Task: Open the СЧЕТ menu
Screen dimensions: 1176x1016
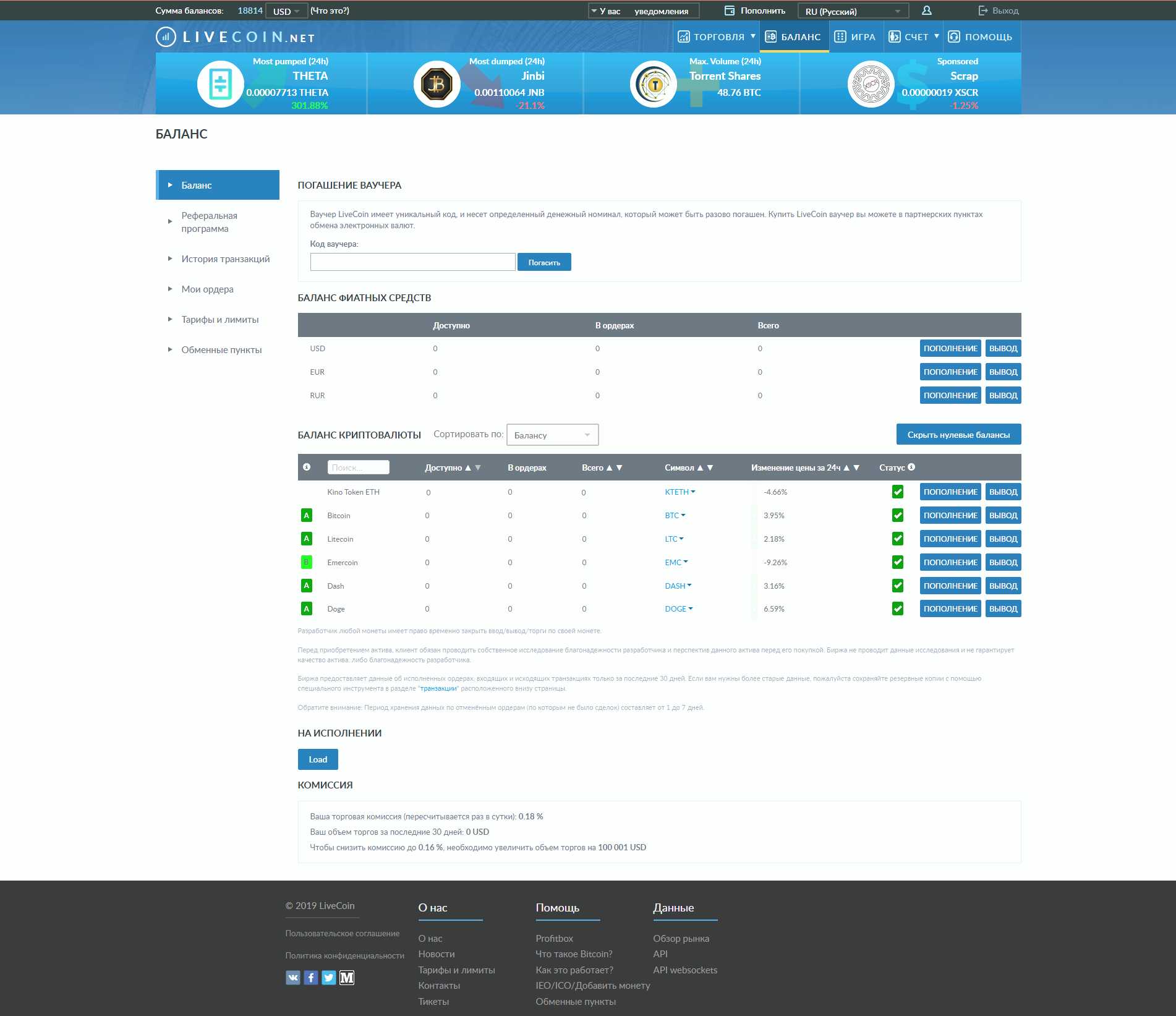Action: pyautogui.click(x=913, y=36)
